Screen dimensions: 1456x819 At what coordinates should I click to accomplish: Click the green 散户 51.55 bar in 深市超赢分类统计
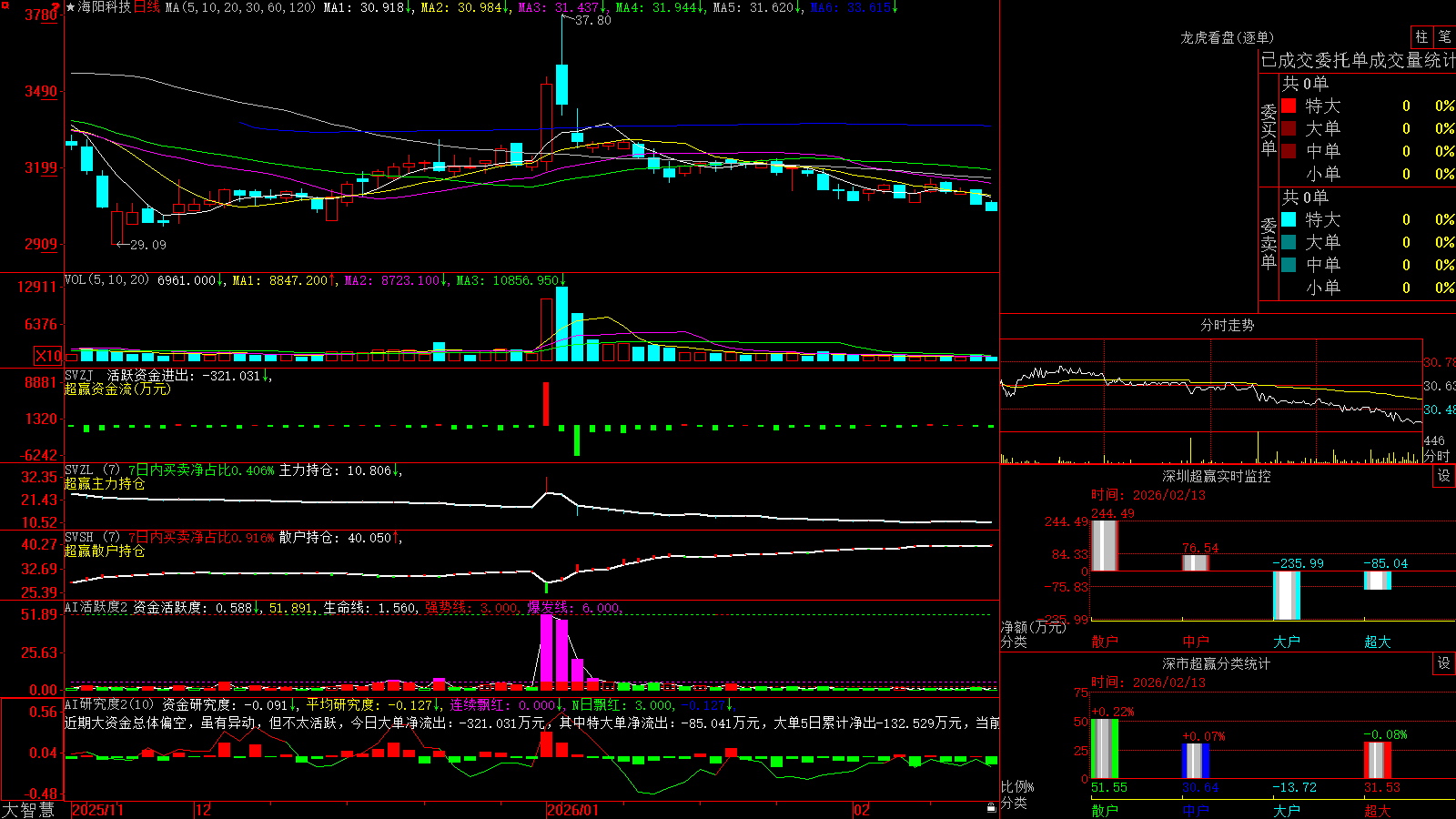(1105, 748)
